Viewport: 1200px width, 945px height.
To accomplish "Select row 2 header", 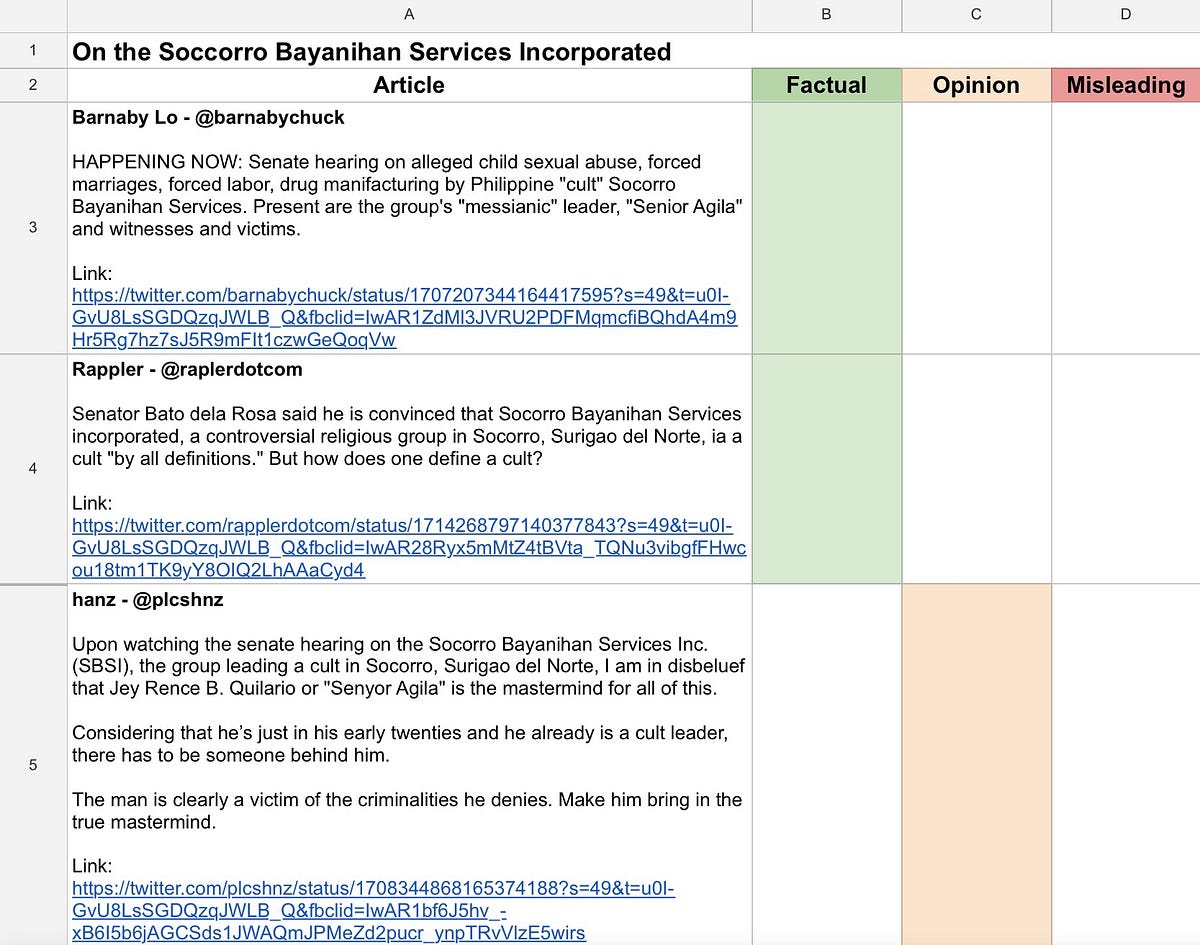I will (33, 85).
